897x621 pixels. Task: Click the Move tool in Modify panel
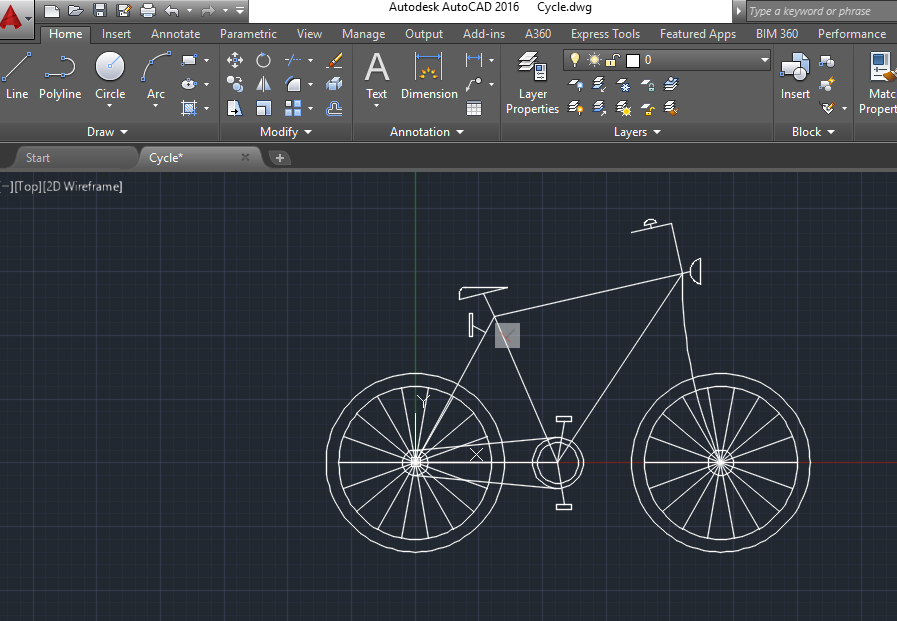235,60
